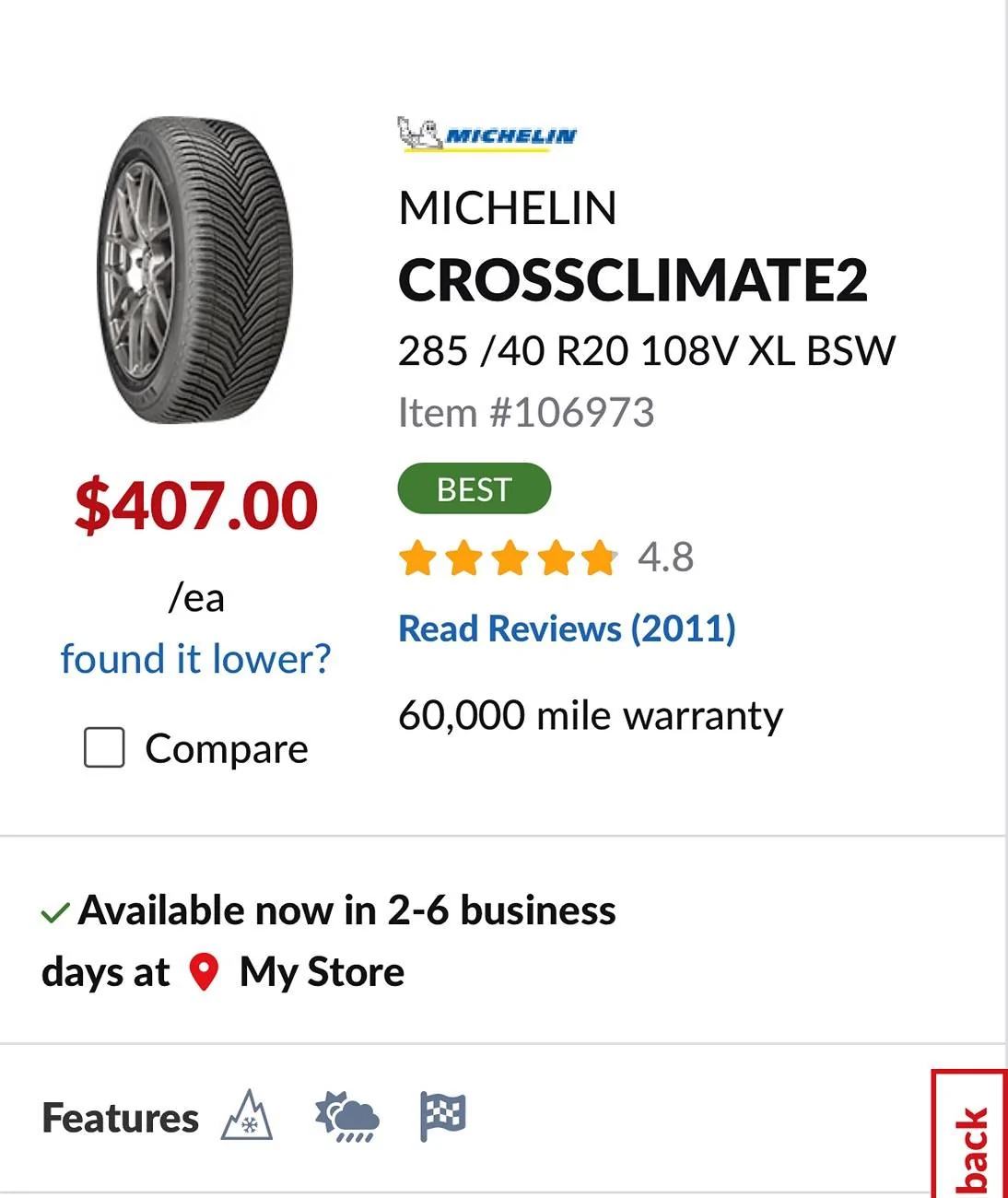Open the CrossClimate2 tire product image
The image size is (1008, 1198).
194,270
